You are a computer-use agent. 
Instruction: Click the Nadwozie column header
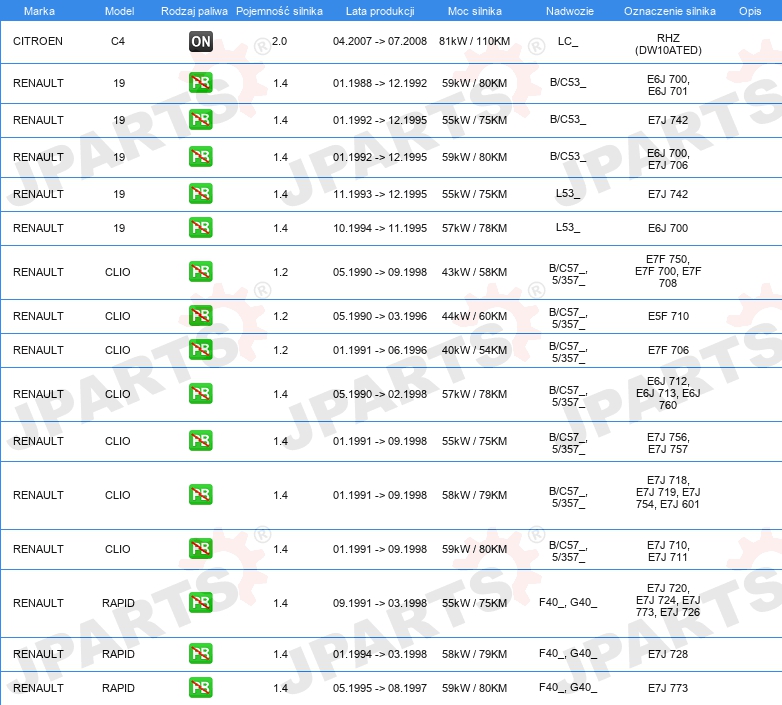coord(570,11)
